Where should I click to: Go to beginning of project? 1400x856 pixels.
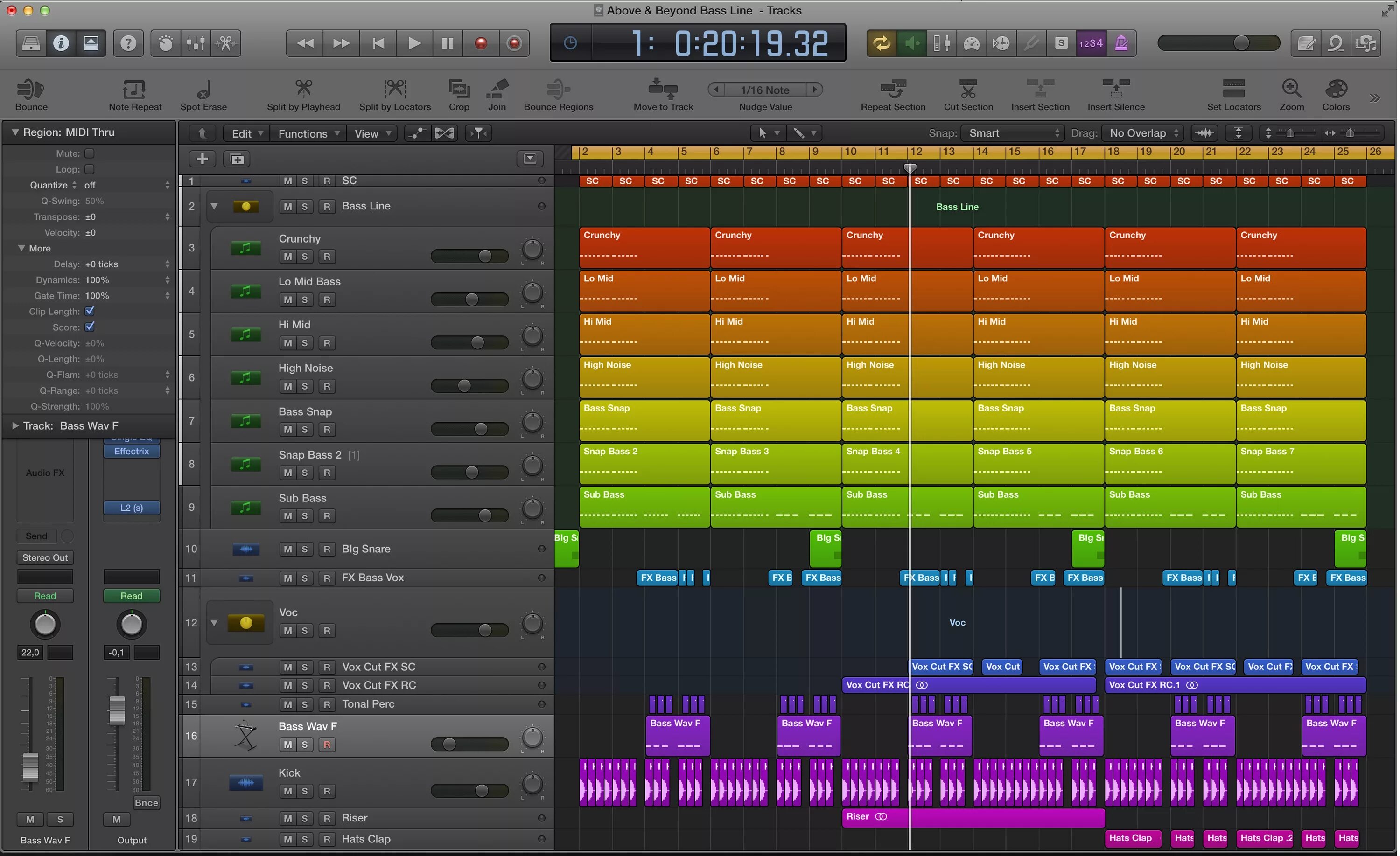coord(378,43)
